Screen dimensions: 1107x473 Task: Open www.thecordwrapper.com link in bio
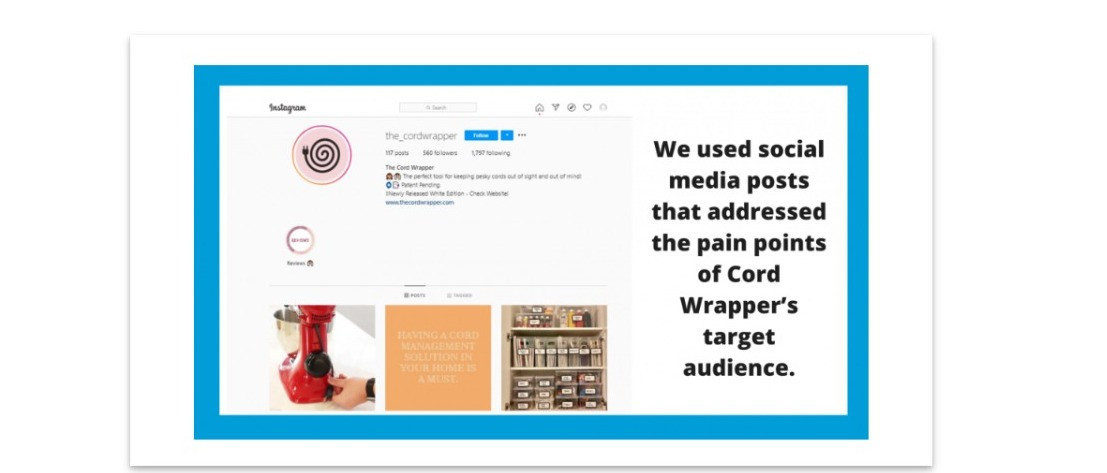pyautogui.click(x=420, y=202)
